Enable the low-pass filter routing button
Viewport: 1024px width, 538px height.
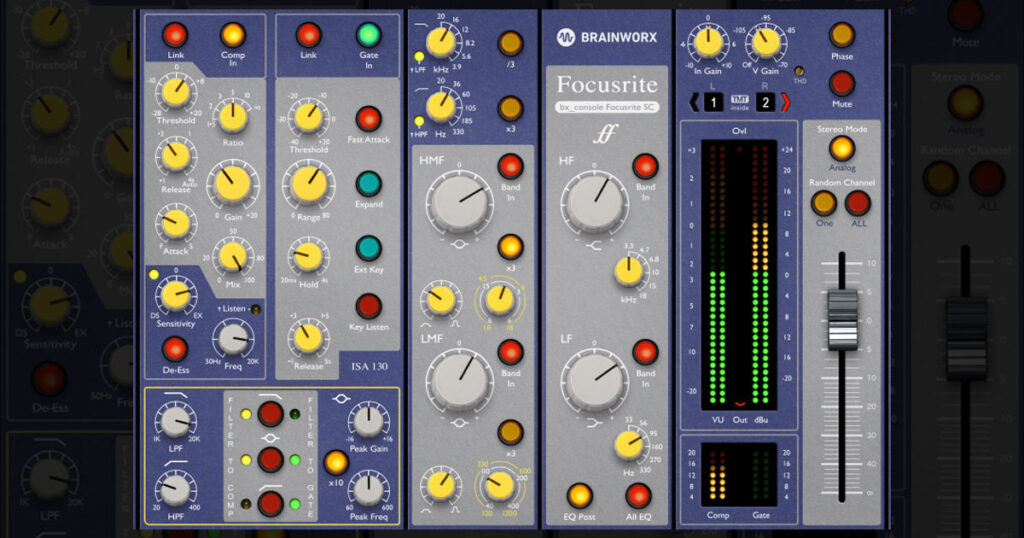click(270, 414)
